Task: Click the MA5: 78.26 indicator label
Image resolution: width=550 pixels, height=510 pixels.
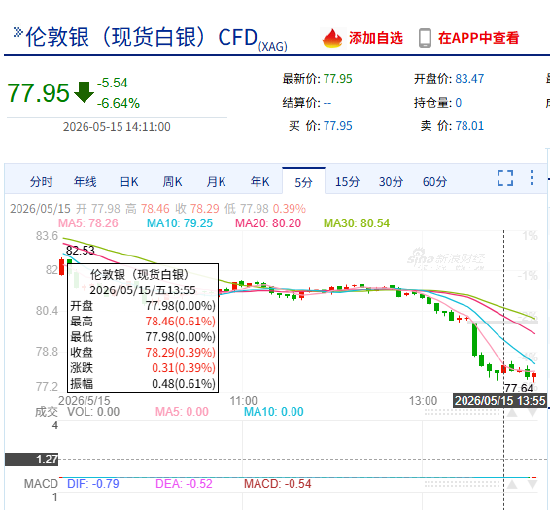Action: [x=88, y=223]
